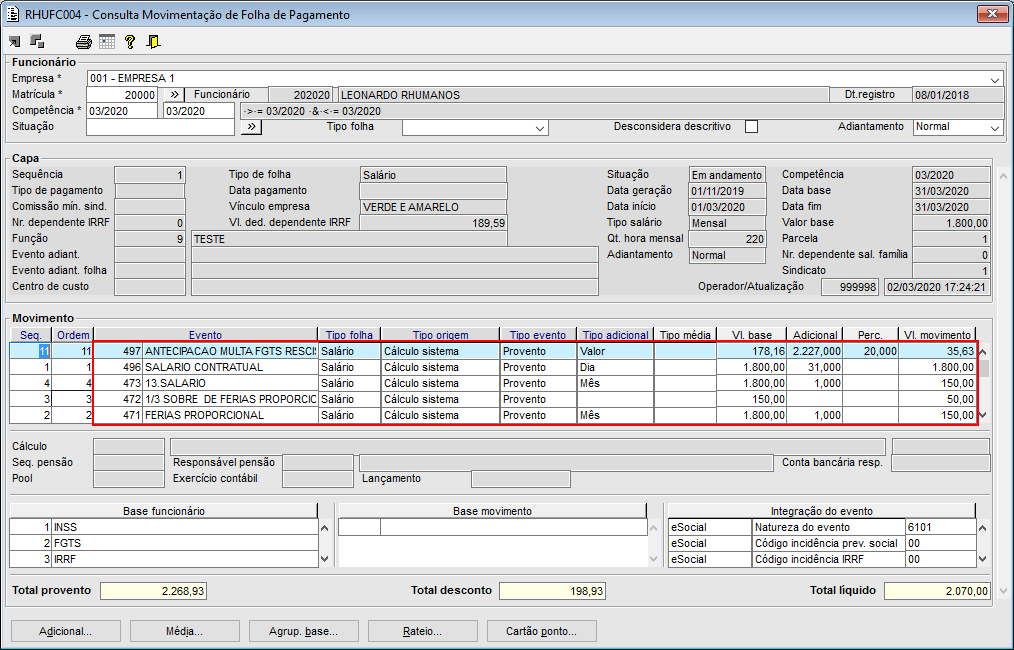
Task: Toggle the Desconsidera descritivo checkbox
Action: tap(752, 127)
